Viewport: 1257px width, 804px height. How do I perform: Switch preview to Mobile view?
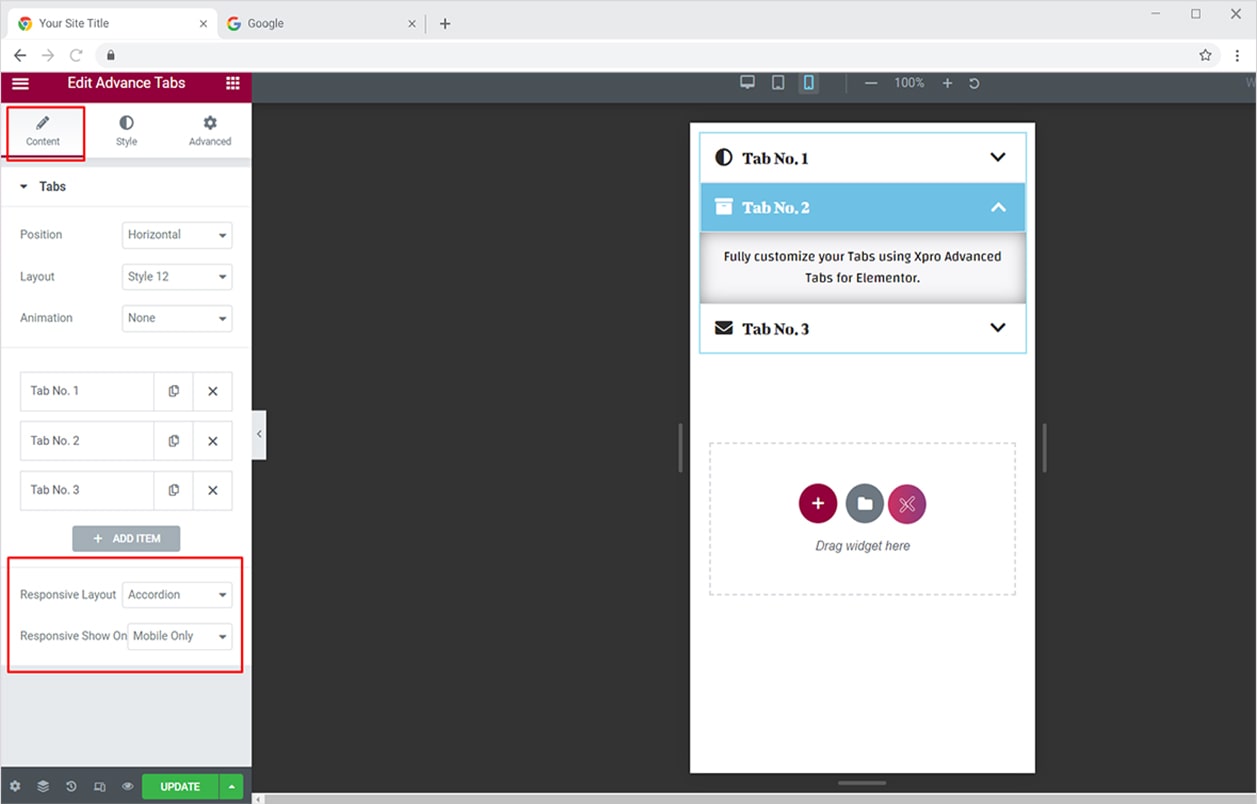(808, 83)
